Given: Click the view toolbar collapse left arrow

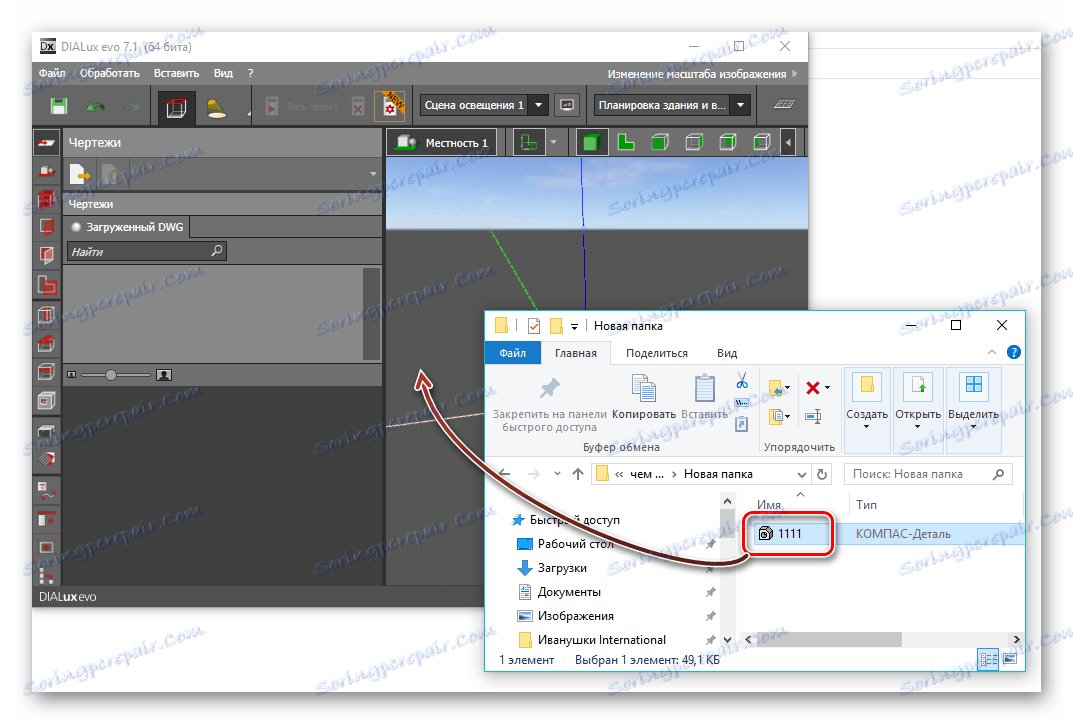Looking at the screenshot, I should click(788, 142).
